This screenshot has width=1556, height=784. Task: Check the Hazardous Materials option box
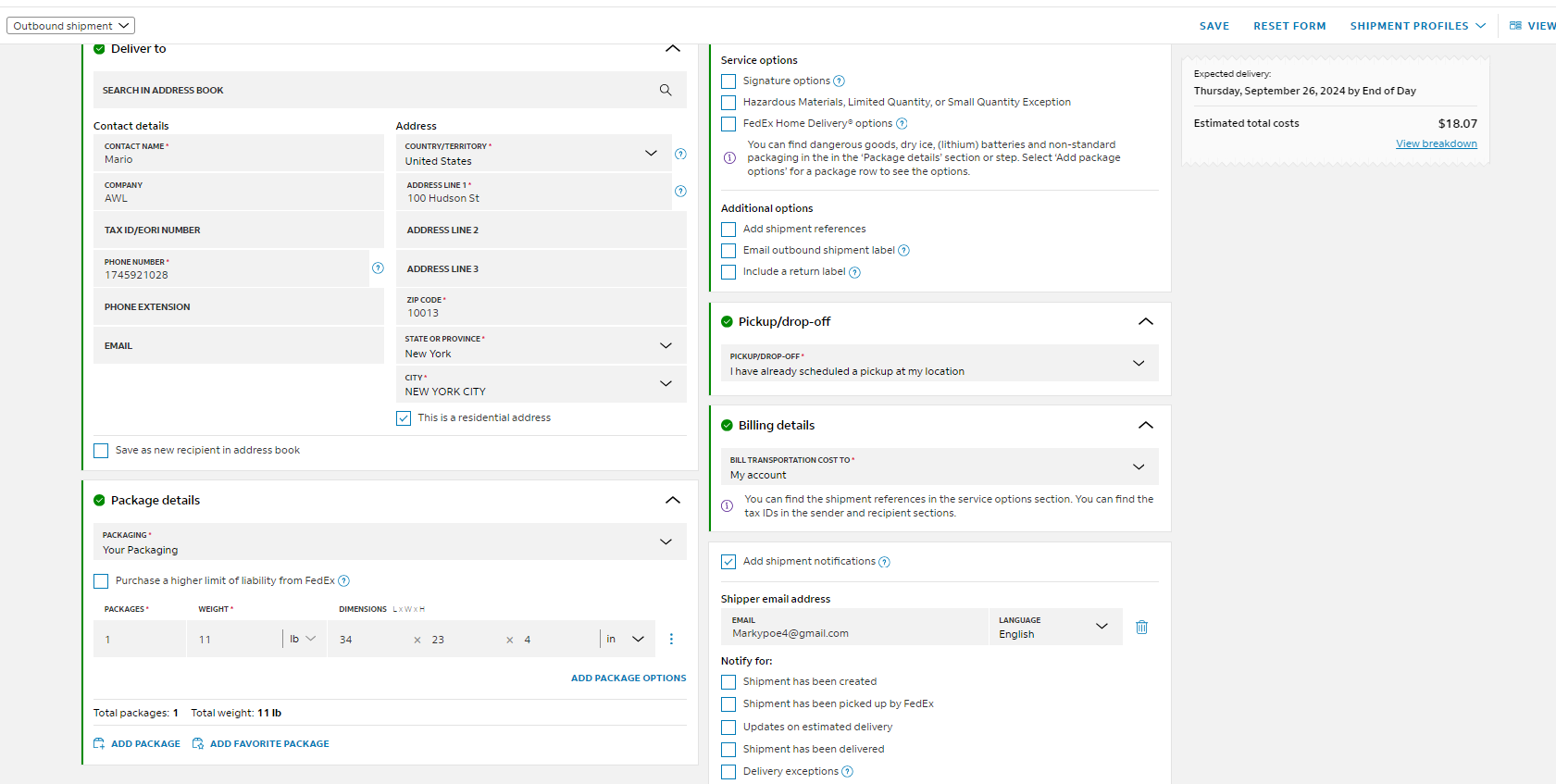click(728, 103)
